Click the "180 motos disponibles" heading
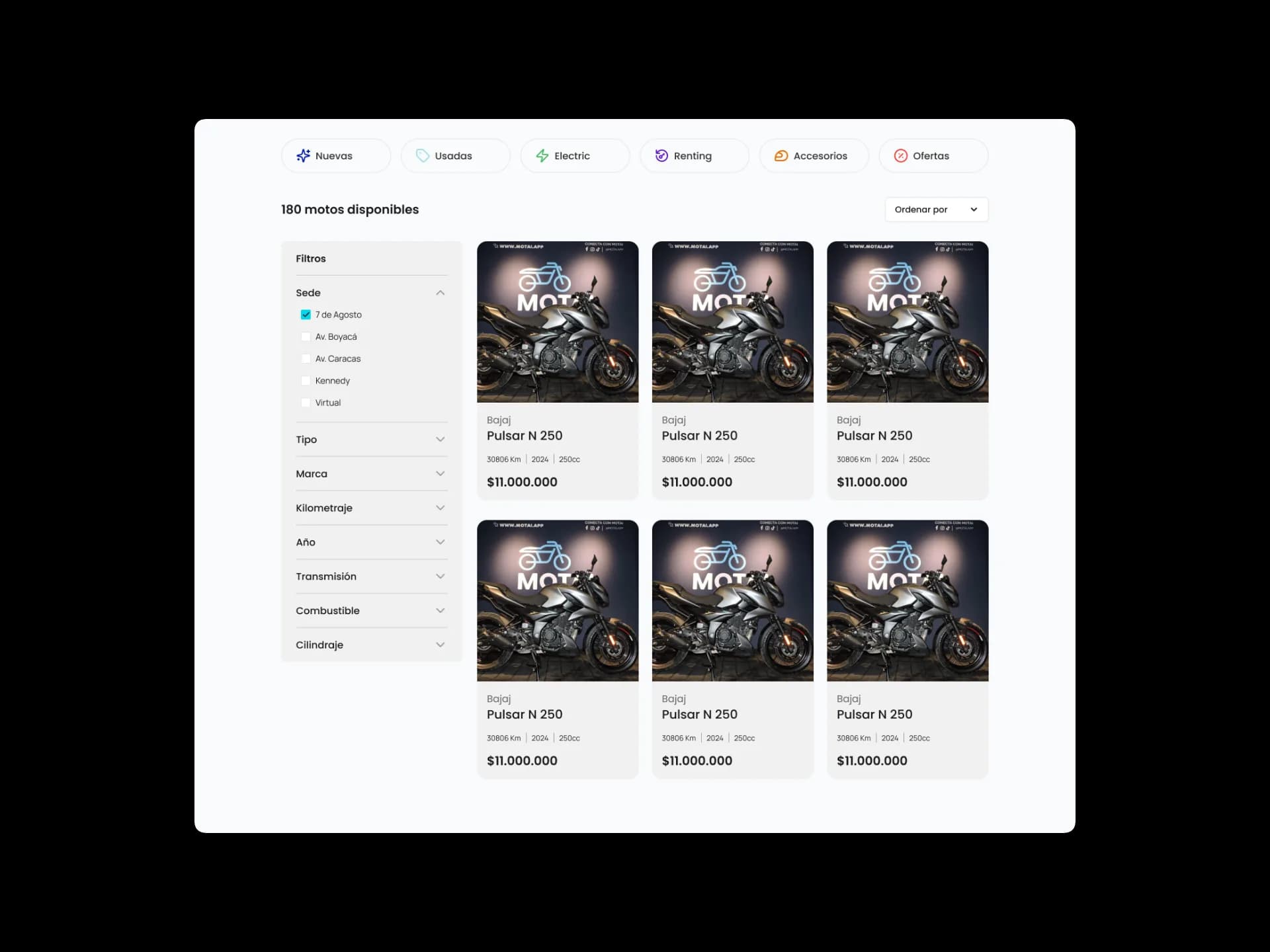This screenshot has width=1270, height=952. pyautogui.click(x=350, y=210)
